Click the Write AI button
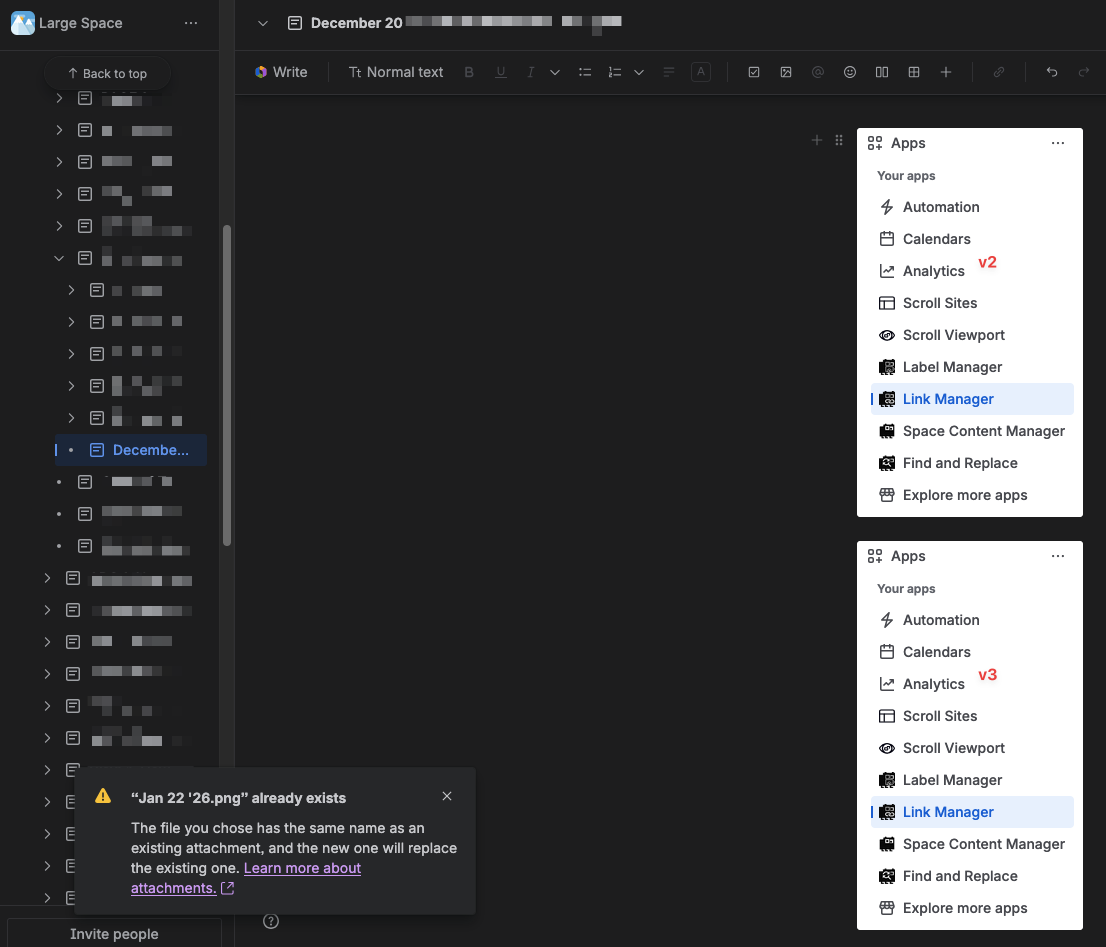Image resolution: width=1106 pixels, height=947 pixels. 281,72
